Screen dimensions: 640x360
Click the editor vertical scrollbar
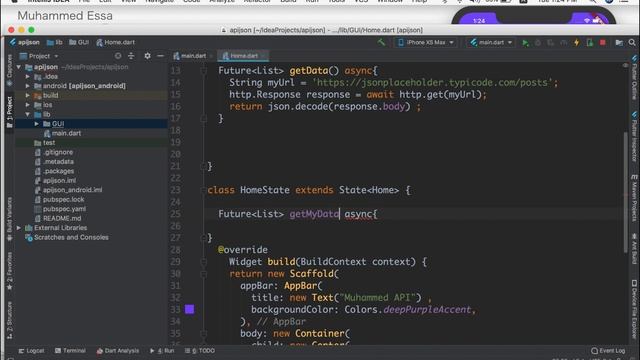coord(626,192)
